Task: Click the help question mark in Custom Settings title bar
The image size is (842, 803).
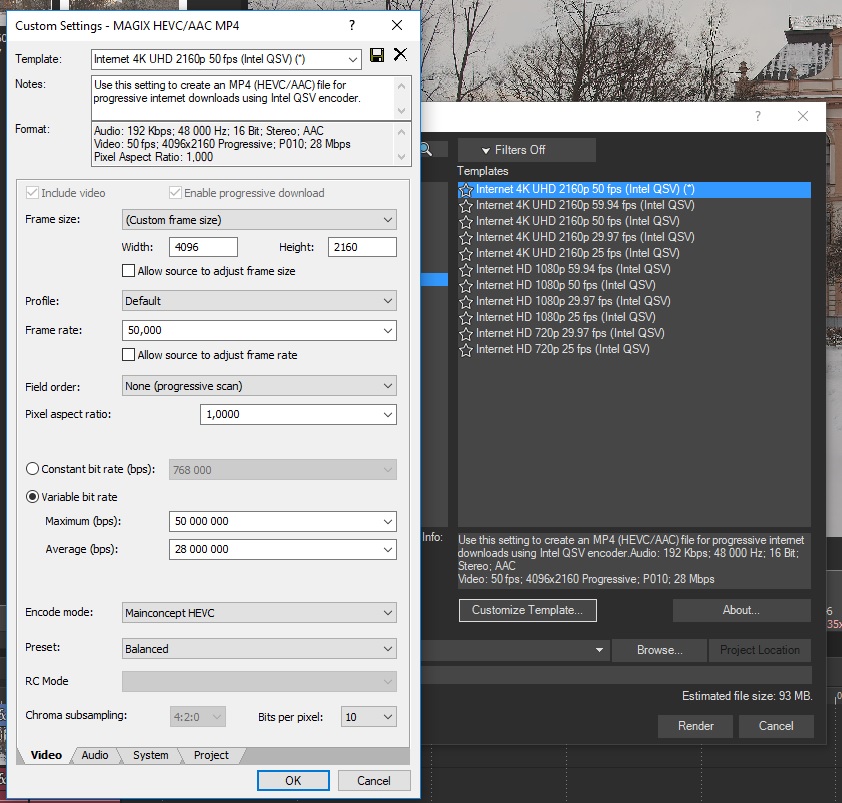Action: pos(352,25)
